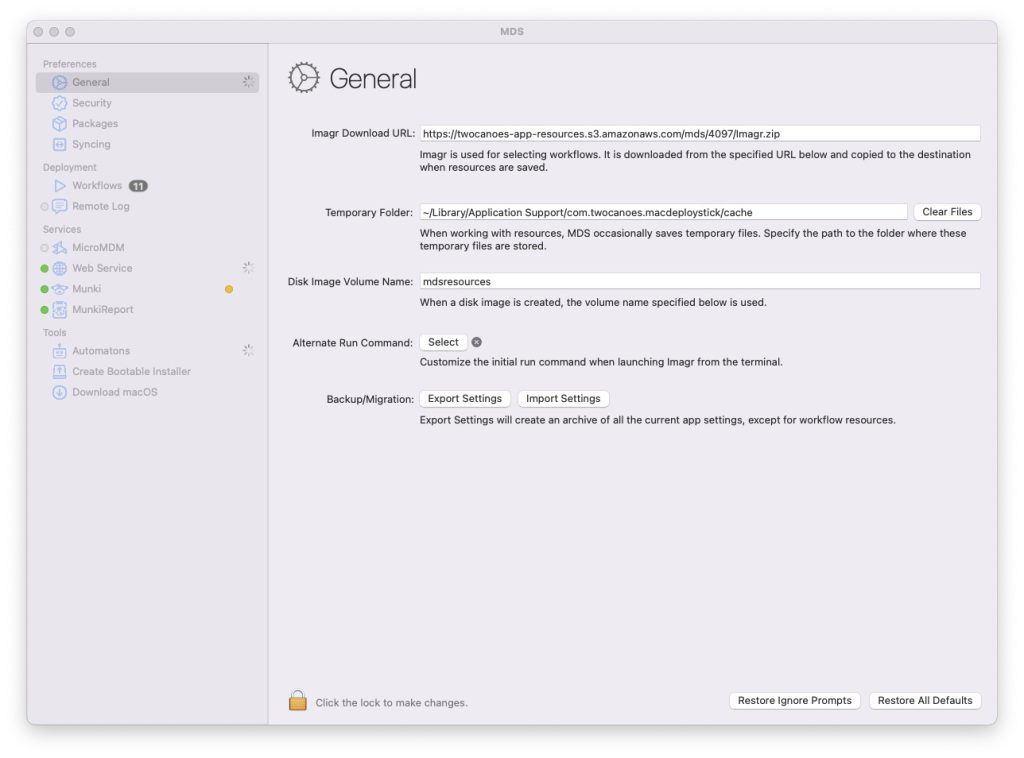Image resolution: width=1024 pixels, height=758 pixels.
Task: Click Restore All Defaults
Action: 925,701
